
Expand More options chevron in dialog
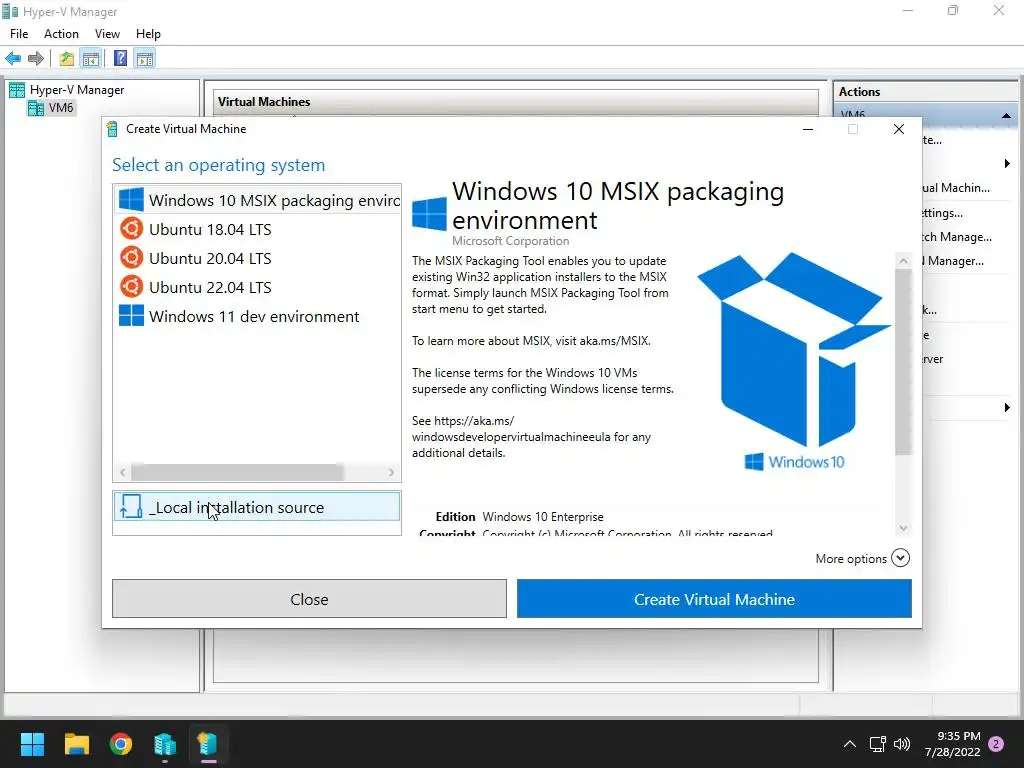click(x=900, y=558)
